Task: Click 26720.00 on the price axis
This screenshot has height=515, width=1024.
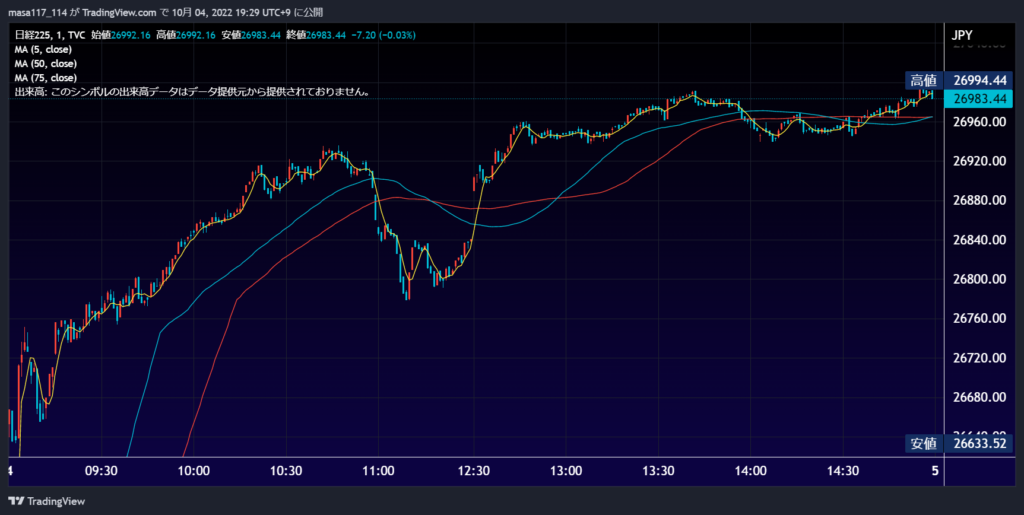Action: [979, 358]
